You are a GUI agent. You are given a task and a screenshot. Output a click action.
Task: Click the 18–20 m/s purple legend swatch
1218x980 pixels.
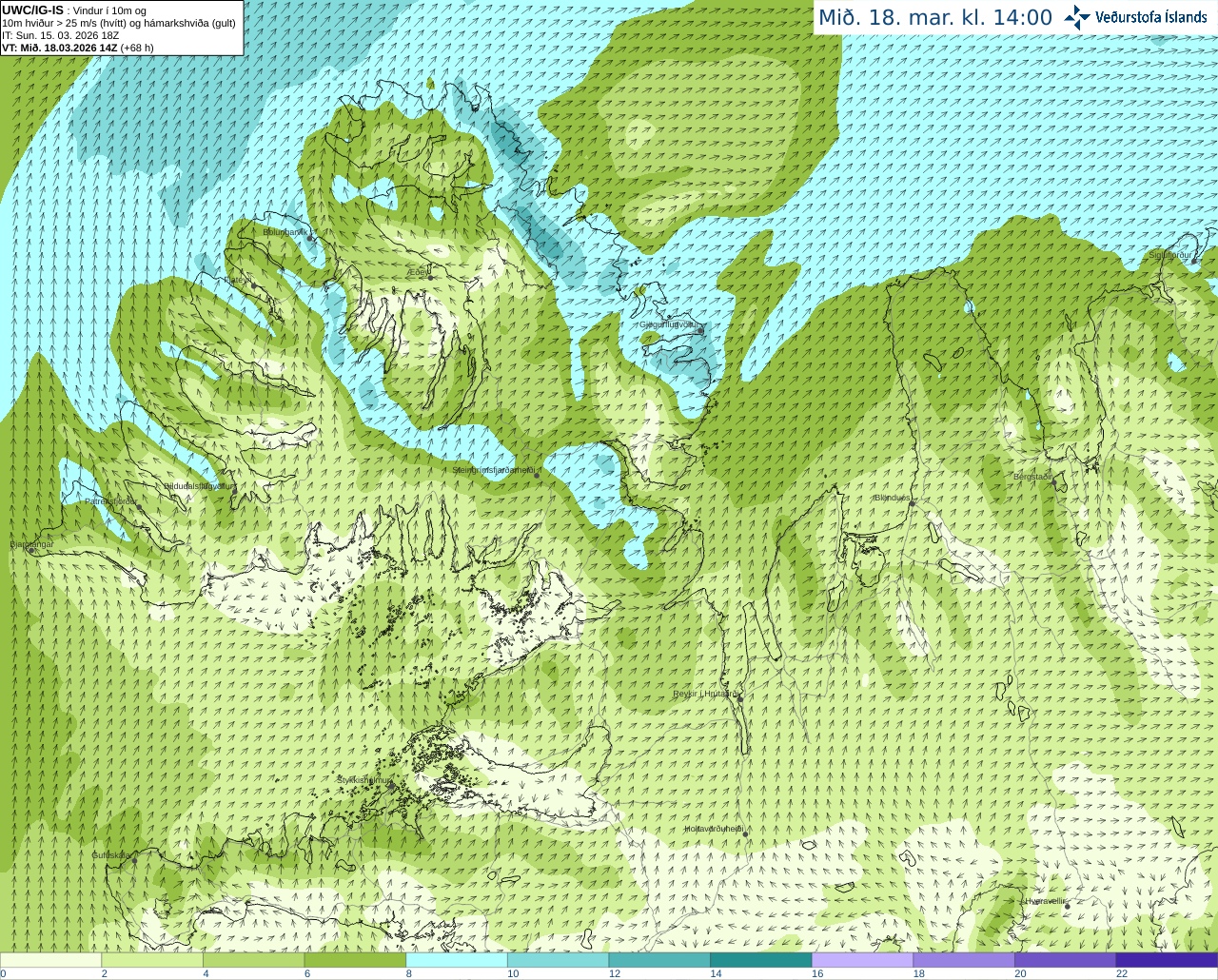click(963, 959)
